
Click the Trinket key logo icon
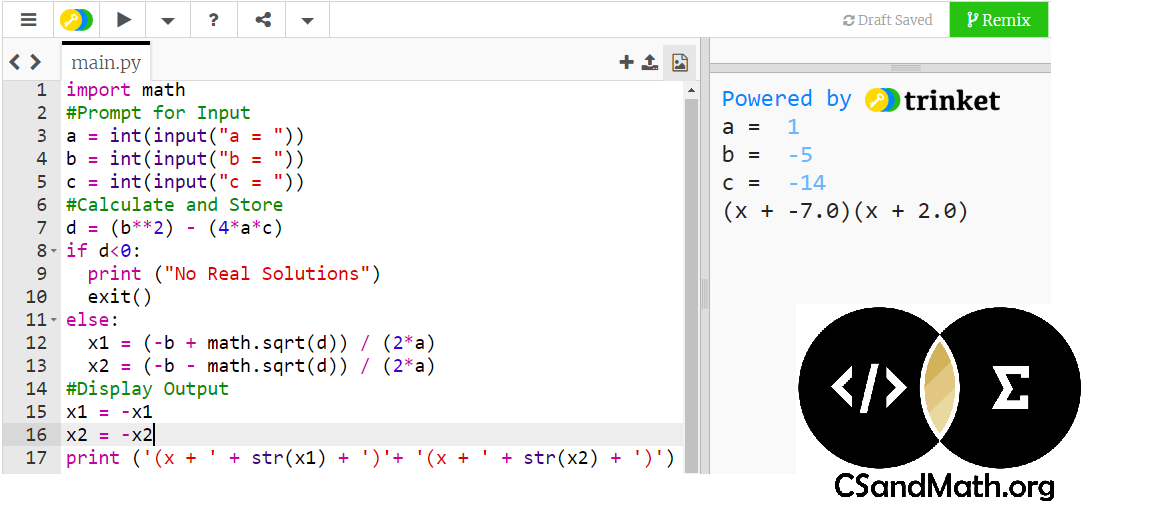(x=77, y=20)
